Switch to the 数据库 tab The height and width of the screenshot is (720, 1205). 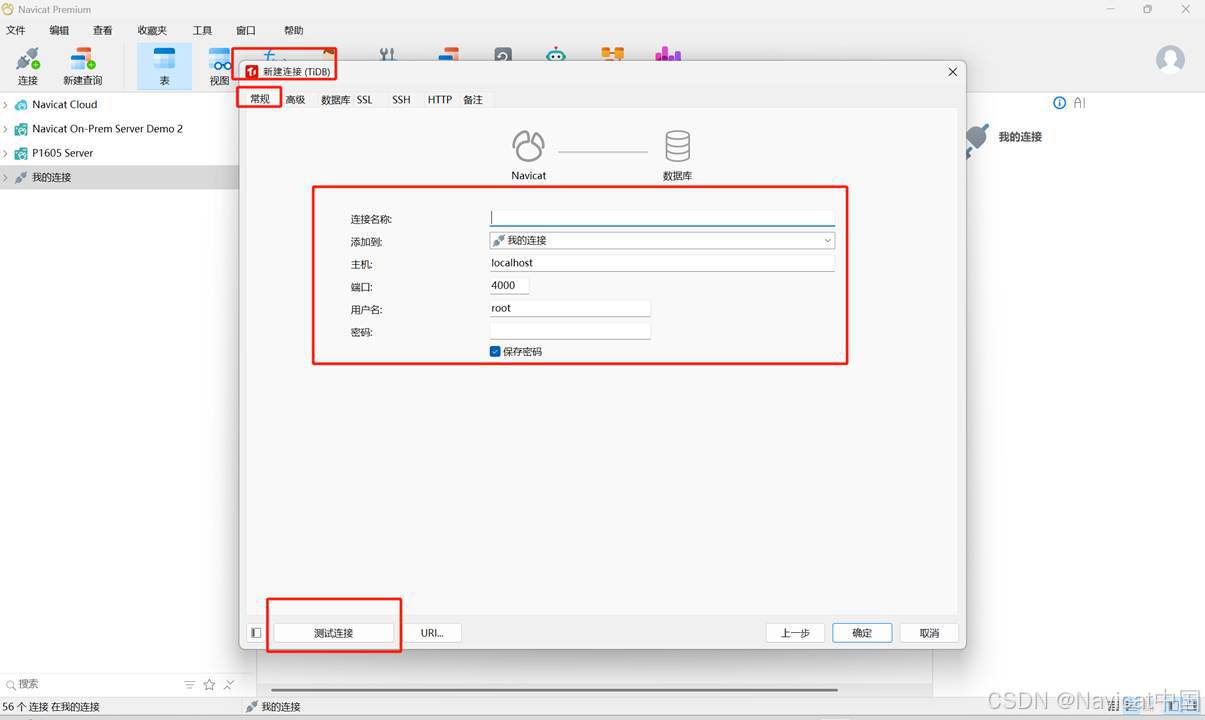[x=335, y=100]
